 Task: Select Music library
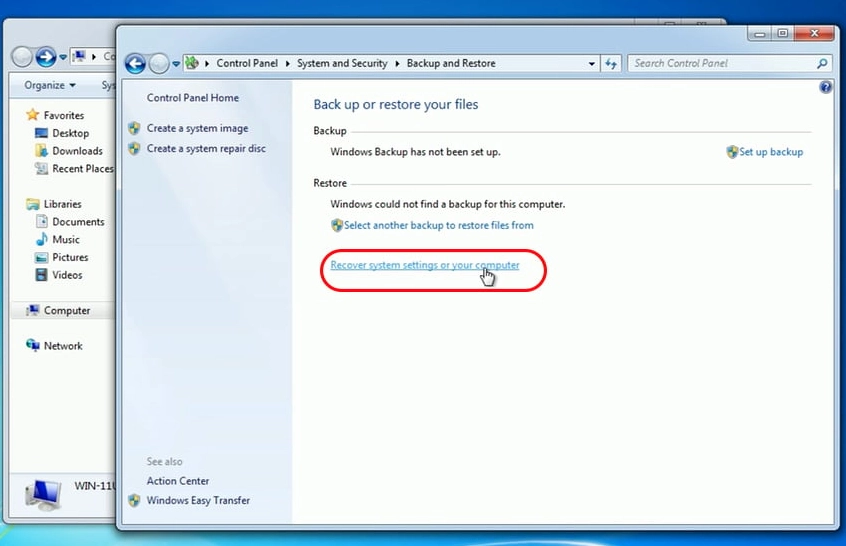coord(66,240)
